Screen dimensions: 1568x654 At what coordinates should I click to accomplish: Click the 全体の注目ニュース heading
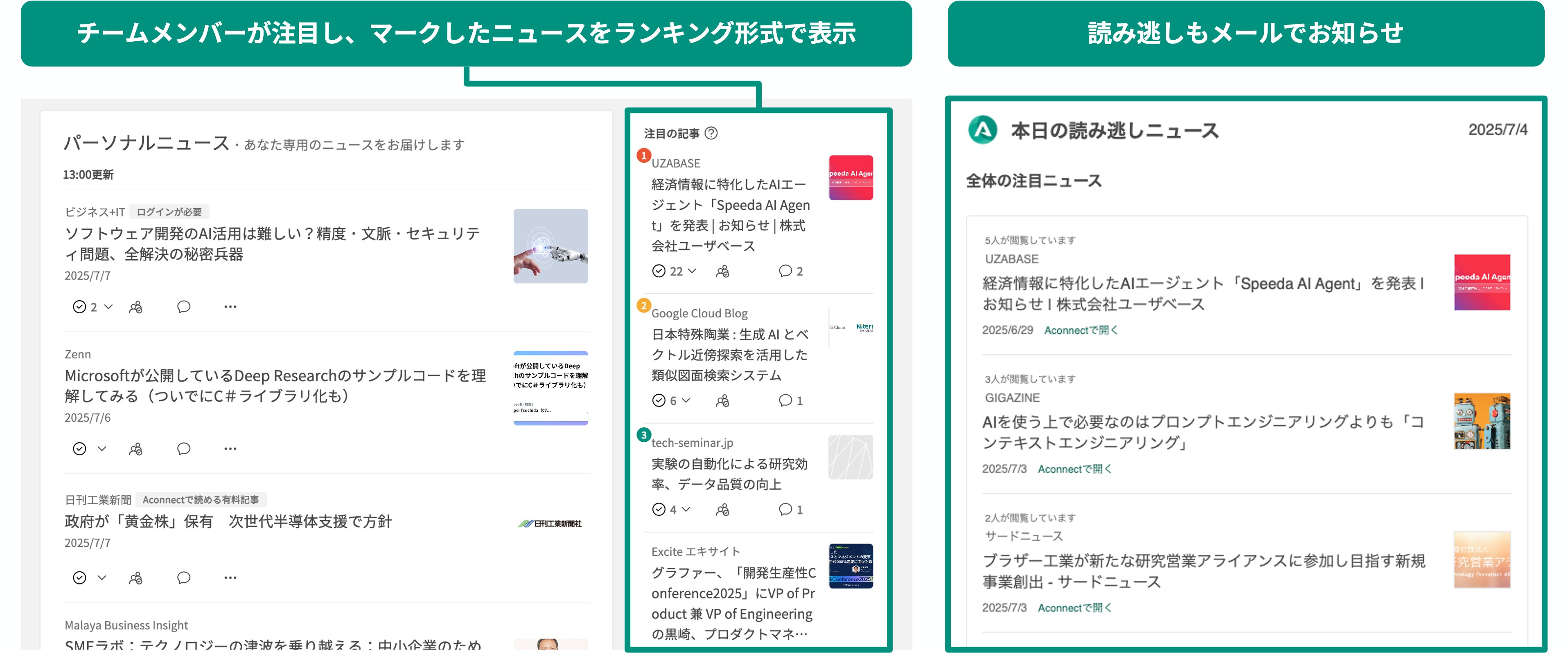pyautogui.click(x=1033, y=181)
